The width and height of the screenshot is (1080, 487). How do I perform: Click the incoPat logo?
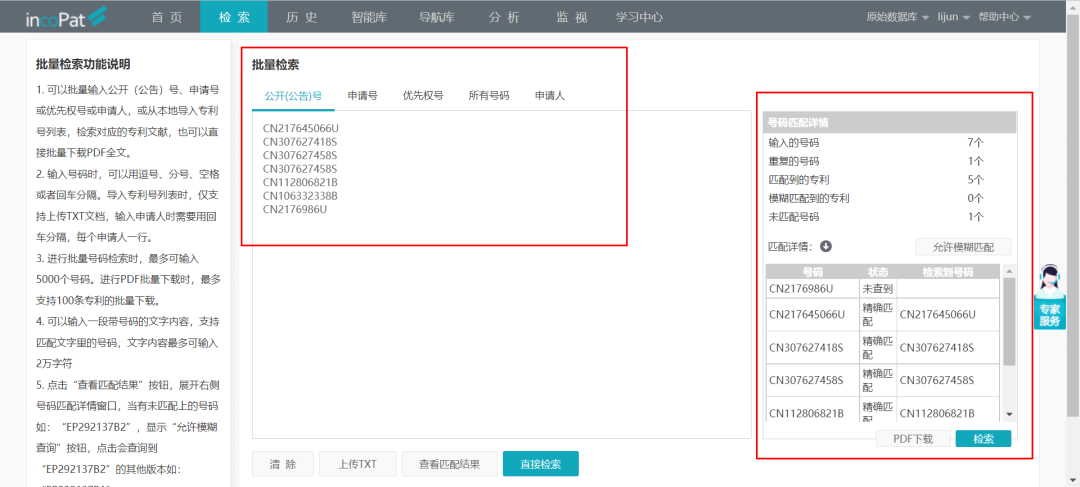(x=66, y=17)
